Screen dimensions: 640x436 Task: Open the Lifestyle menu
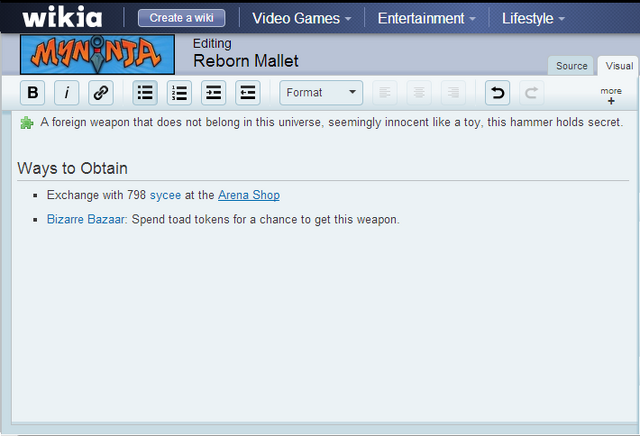533,18
